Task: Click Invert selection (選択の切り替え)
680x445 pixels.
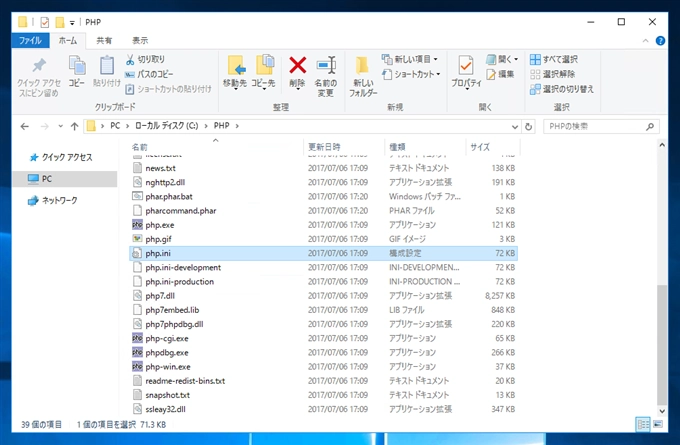Action: pyautogui.click(x=562, y=89)
